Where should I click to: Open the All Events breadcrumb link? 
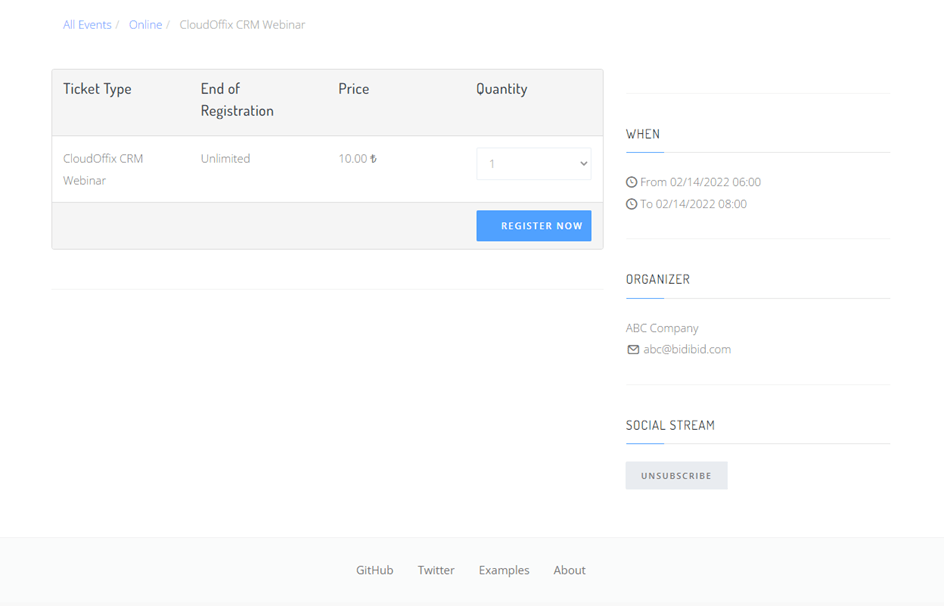pos(87,25)
